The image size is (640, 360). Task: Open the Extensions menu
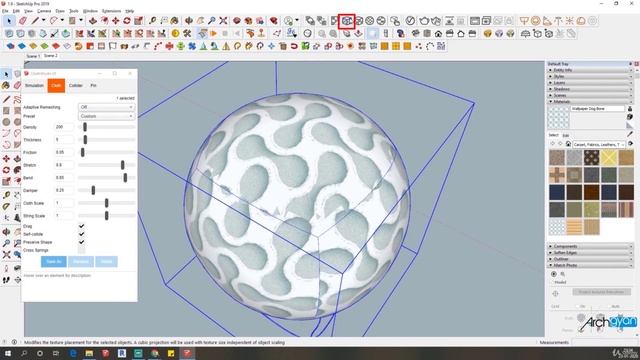(111, 11)
